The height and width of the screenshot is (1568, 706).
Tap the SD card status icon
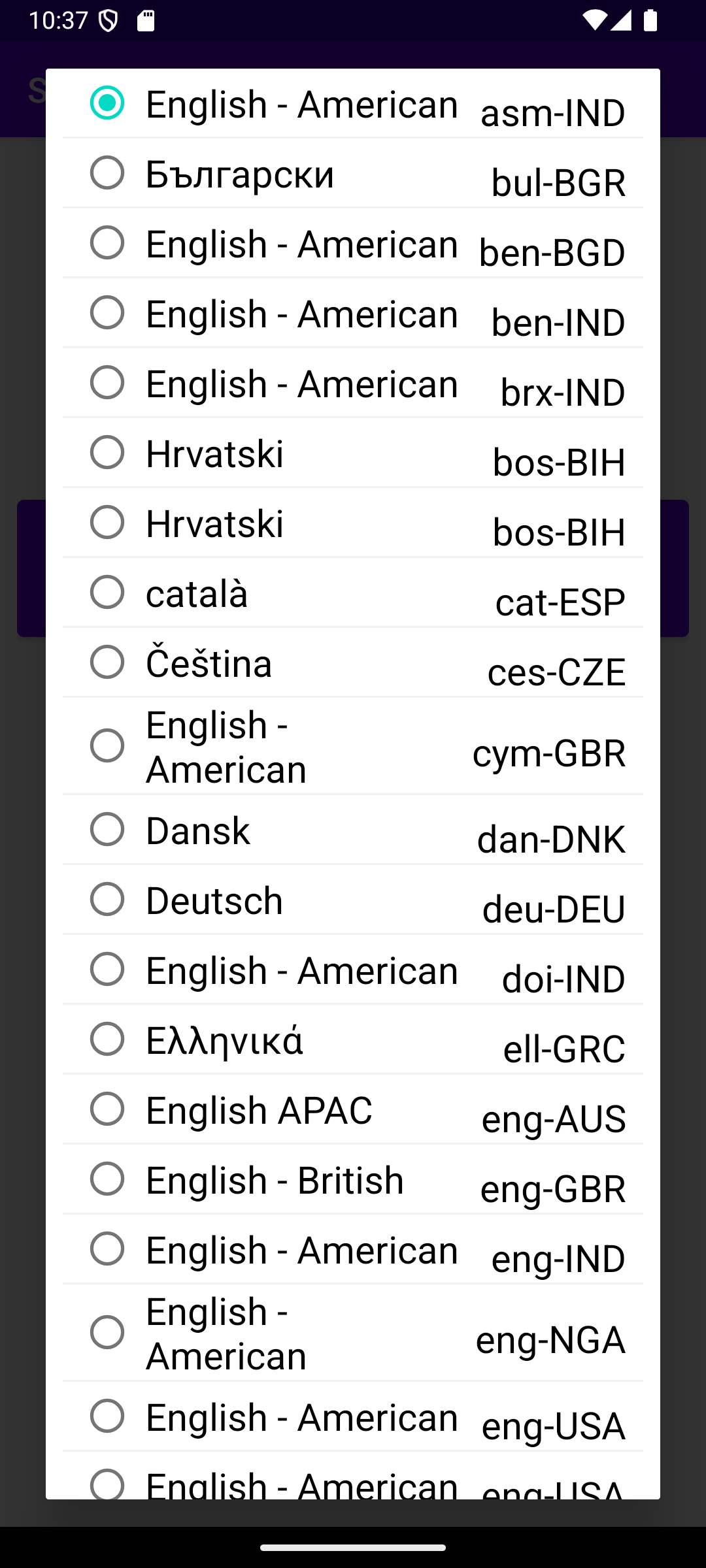click(146, 21)
